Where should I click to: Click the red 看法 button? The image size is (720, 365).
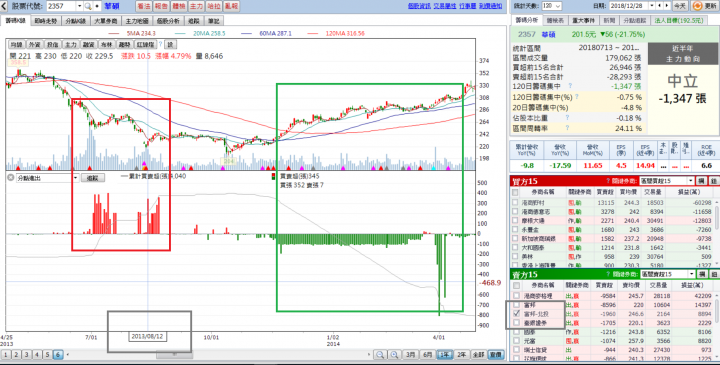(144, 6)
